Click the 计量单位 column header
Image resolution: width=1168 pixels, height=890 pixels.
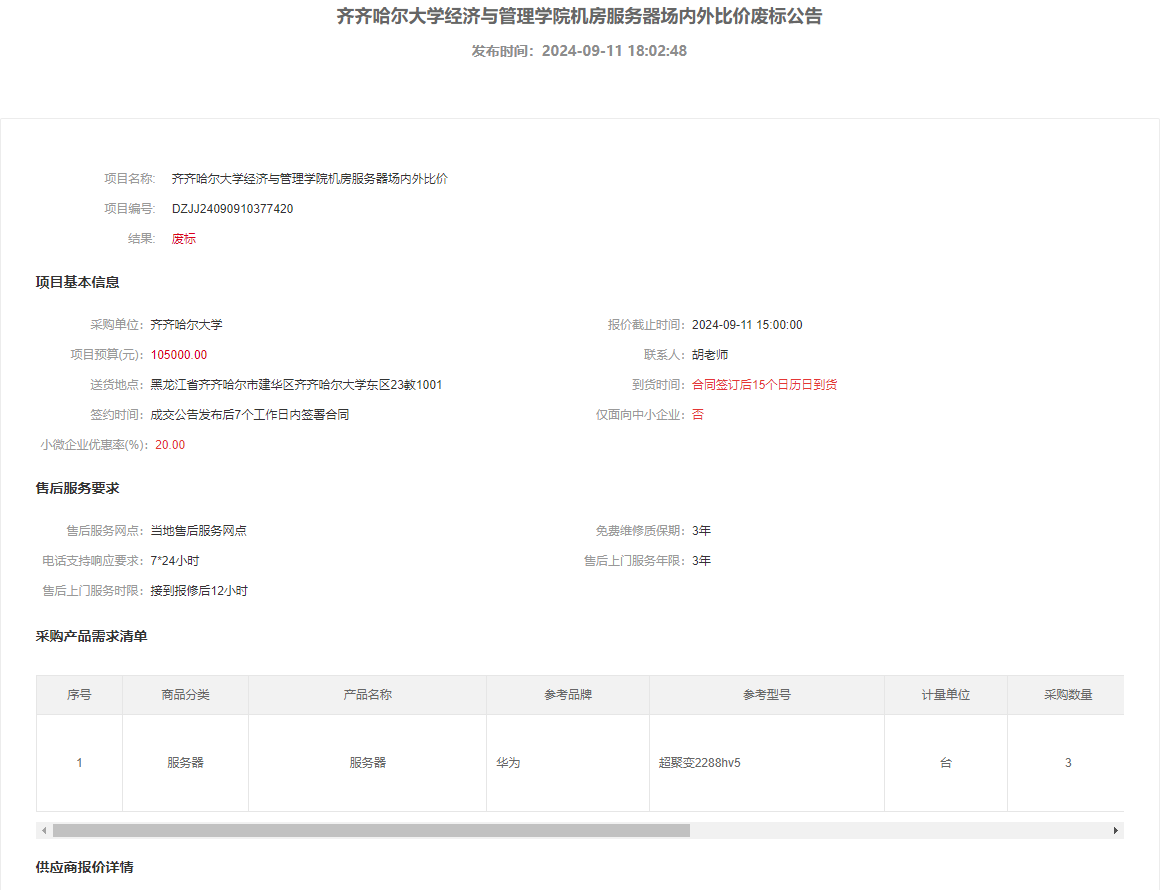[x=945, y=695]
